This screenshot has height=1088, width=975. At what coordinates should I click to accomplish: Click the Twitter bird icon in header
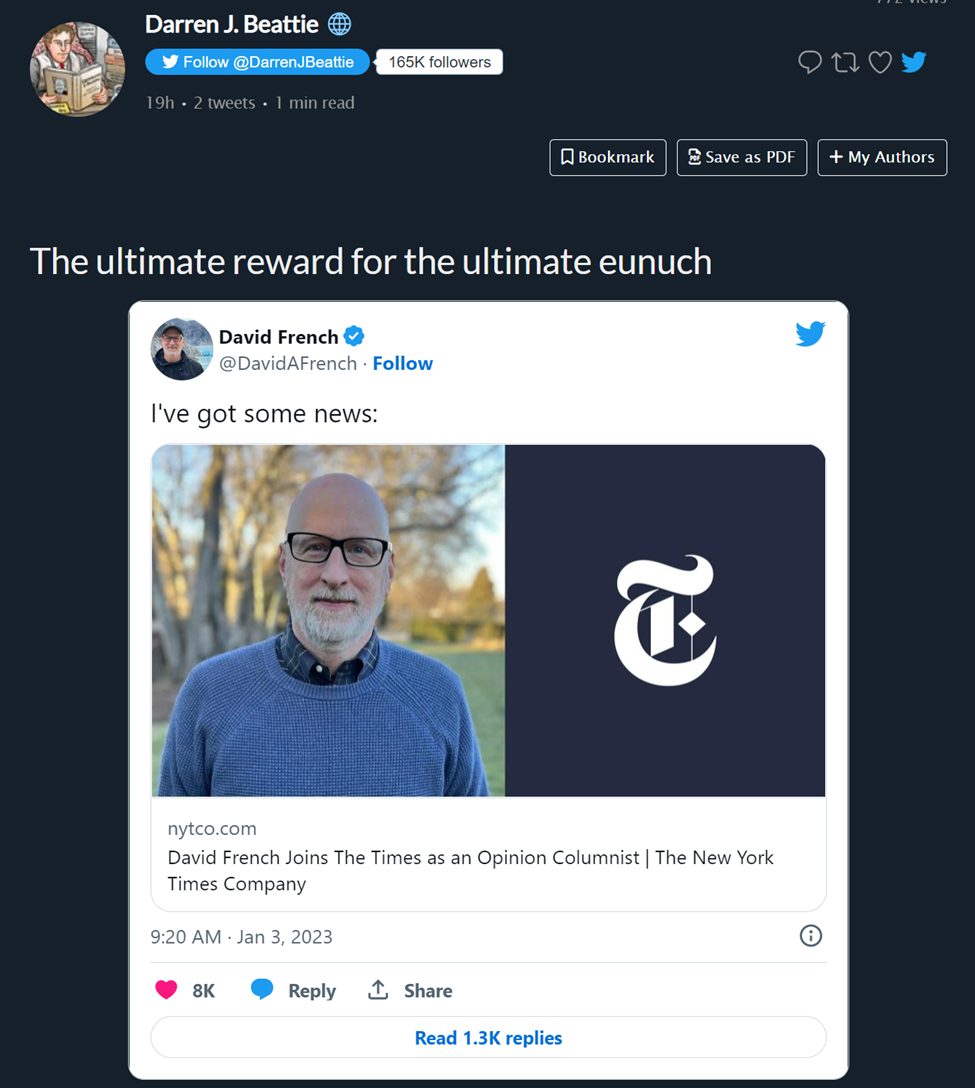(914, 63)
